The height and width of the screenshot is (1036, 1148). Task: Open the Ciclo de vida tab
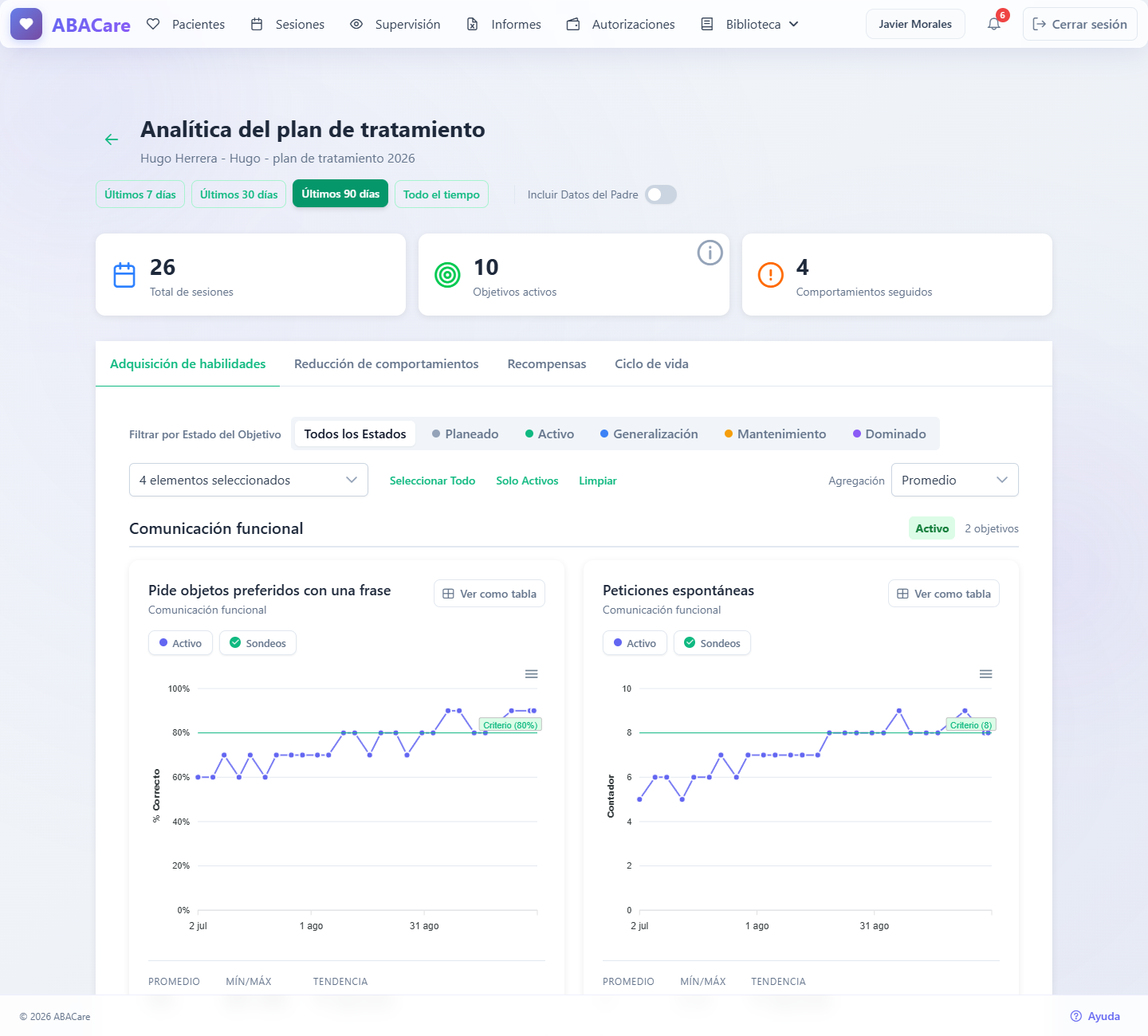[651, 363]
